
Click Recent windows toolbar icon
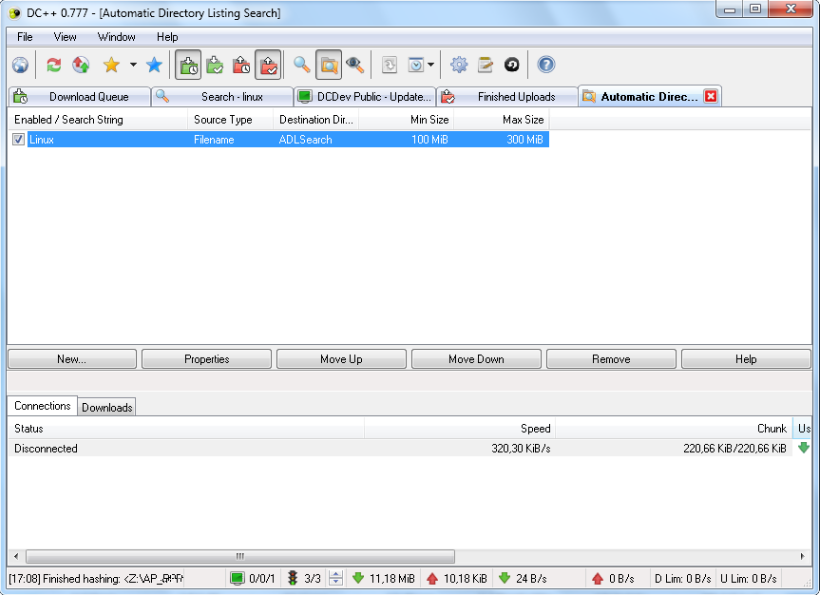tap(416, 65)
